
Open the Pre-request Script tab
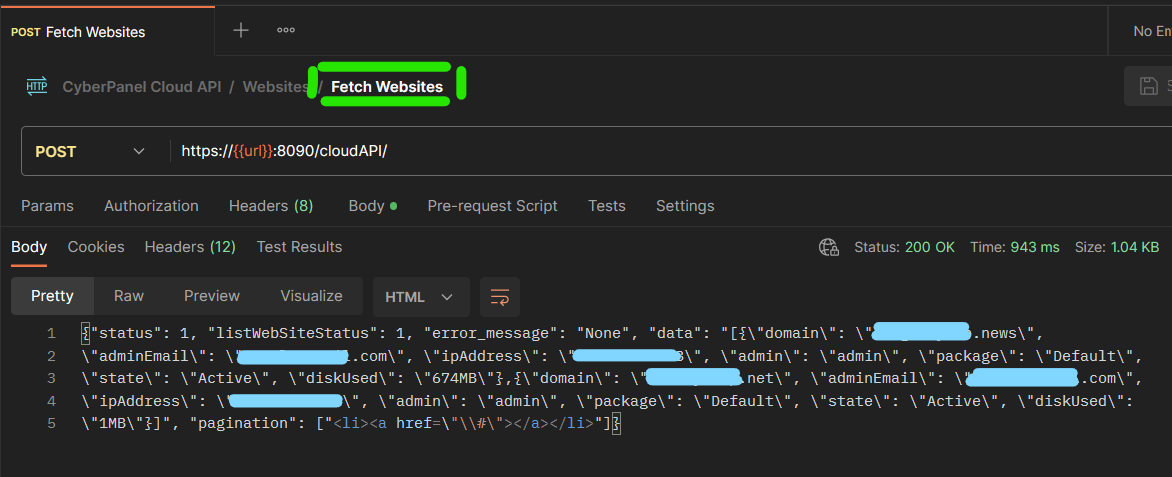tap(492, 206)
